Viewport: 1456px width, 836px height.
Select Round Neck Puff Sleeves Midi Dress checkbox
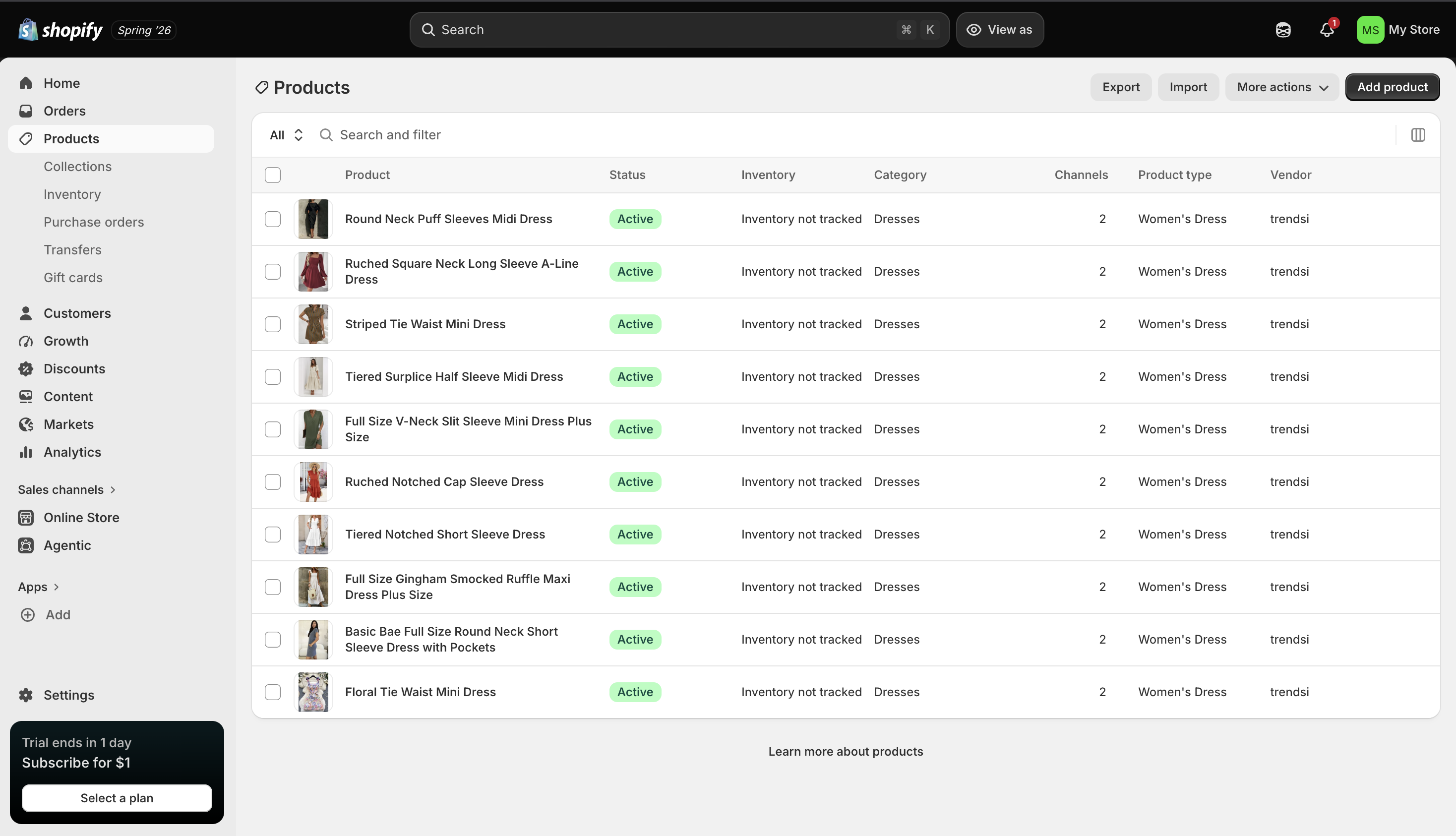273,219
